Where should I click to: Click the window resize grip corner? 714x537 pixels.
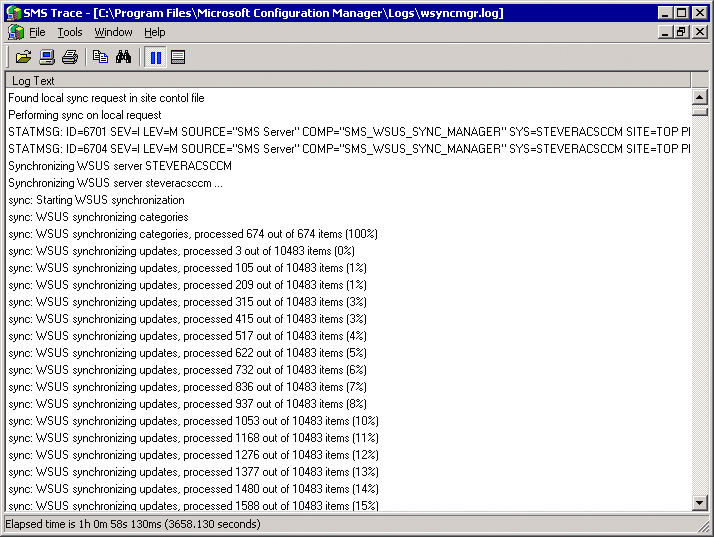pyautogui.click(x=703, y=527)
